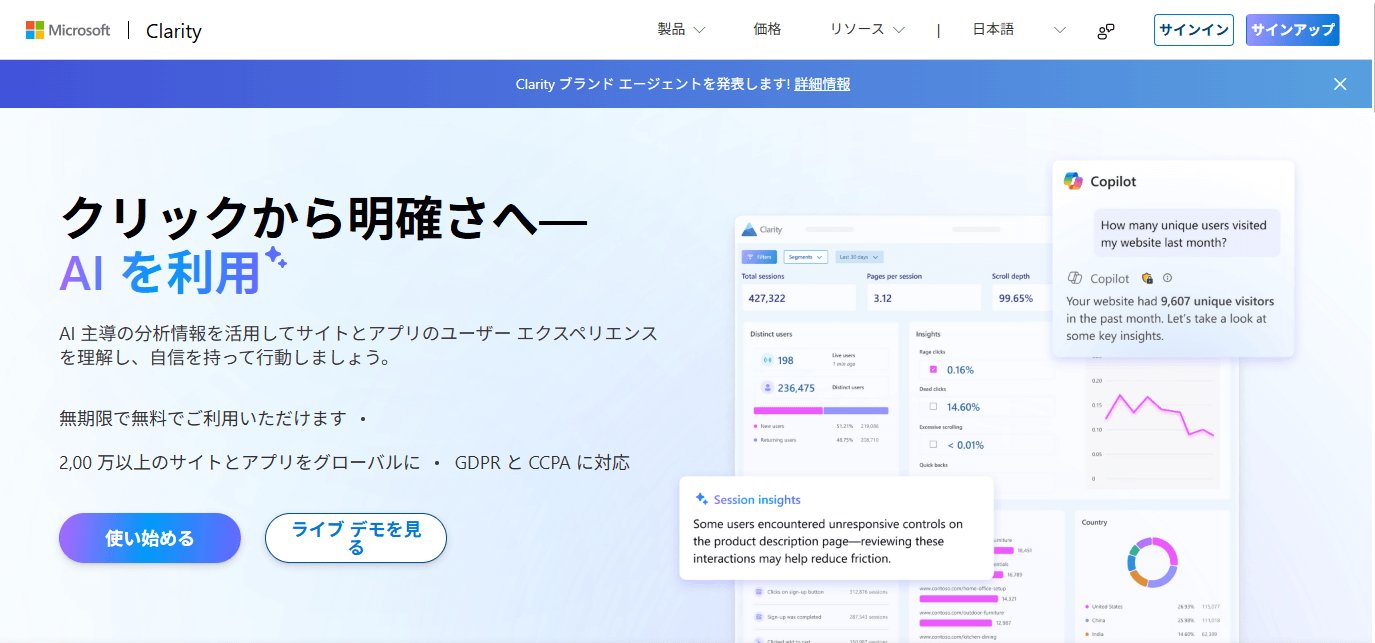Open the Filters panel in the dashboard preview
1375x643 pixels.
pos(759,257)
